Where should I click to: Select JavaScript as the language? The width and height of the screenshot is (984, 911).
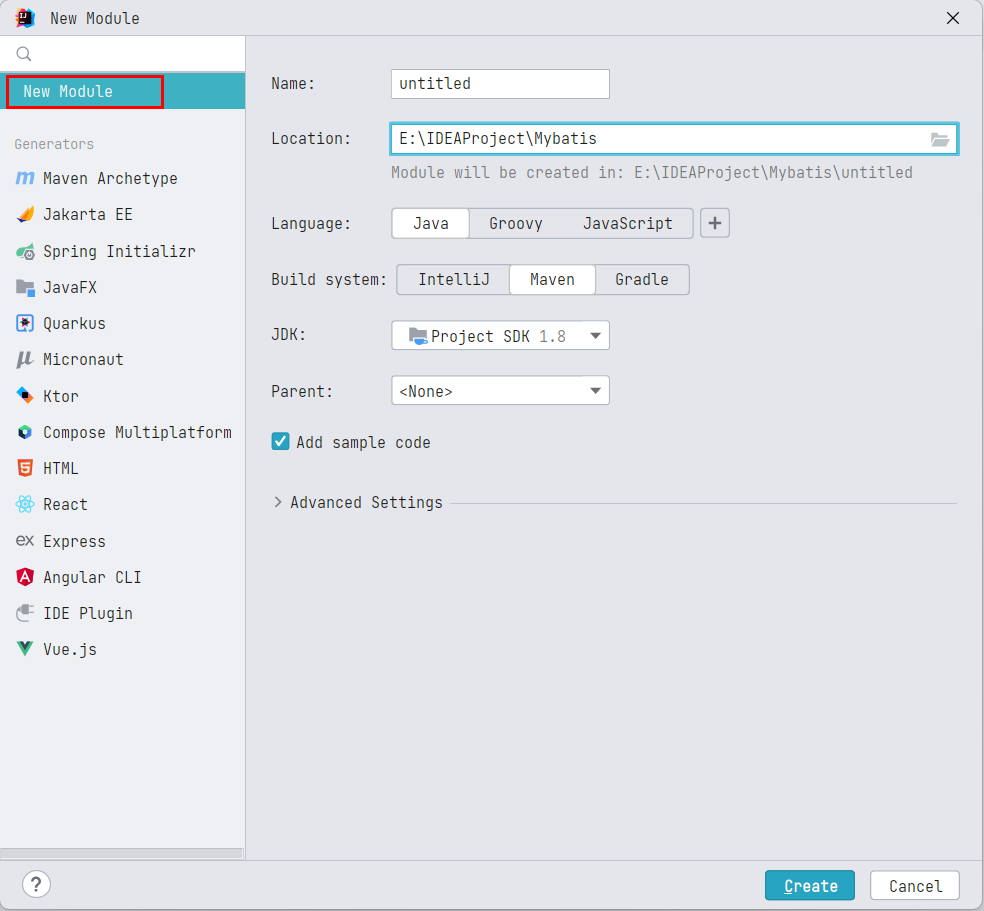pyautogui.click(x=628, y=223)
